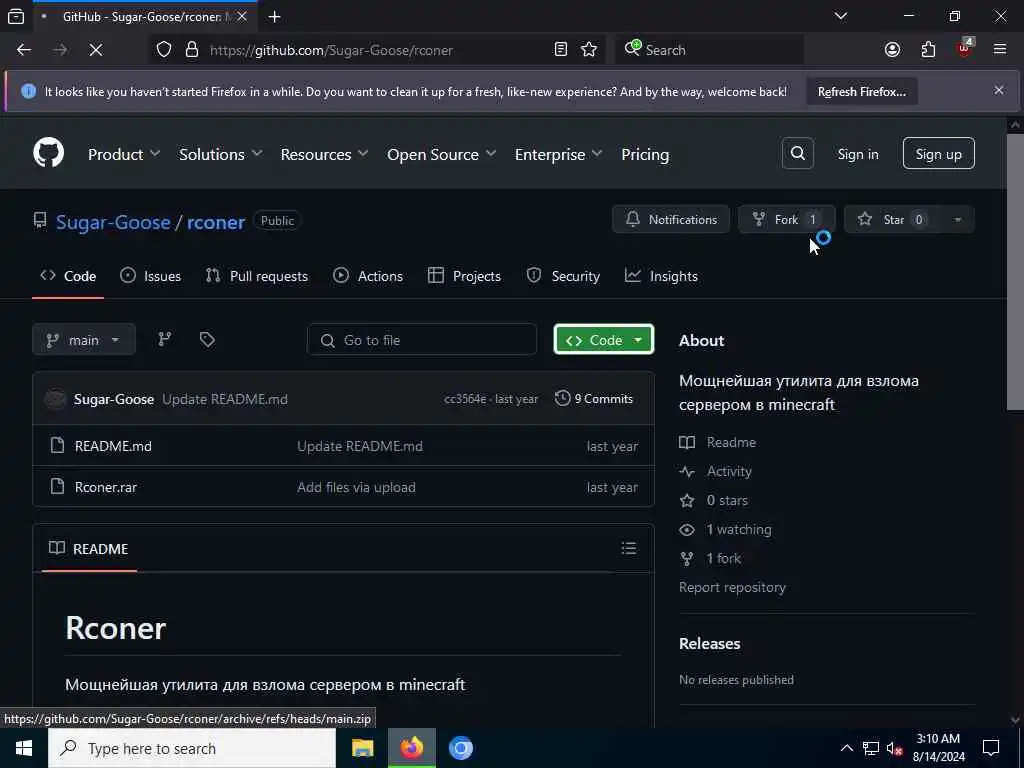
Task: Click Refresh Firefox... button
Action: pyautogui.click(x=861, y=91)
